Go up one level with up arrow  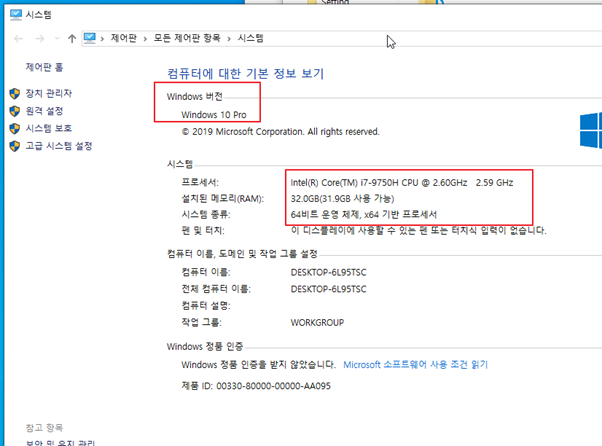(x=72, y=38)
